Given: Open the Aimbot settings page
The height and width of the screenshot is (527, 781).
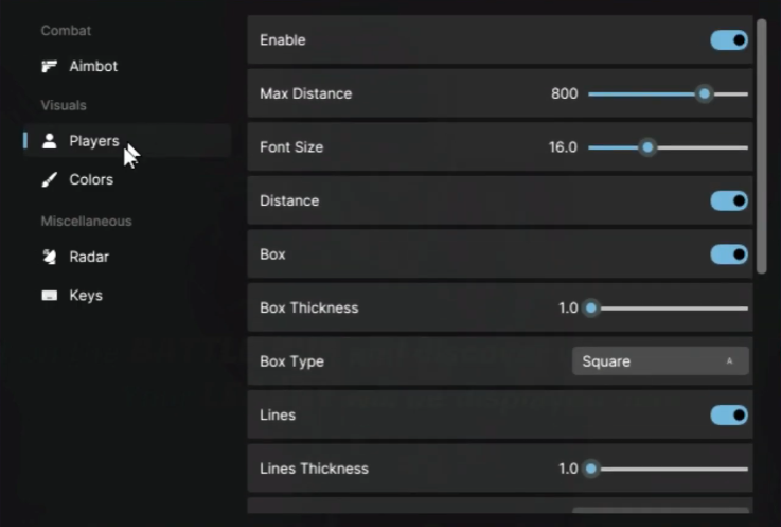Looking at the screenshot, I should click(x=93, y=67).
